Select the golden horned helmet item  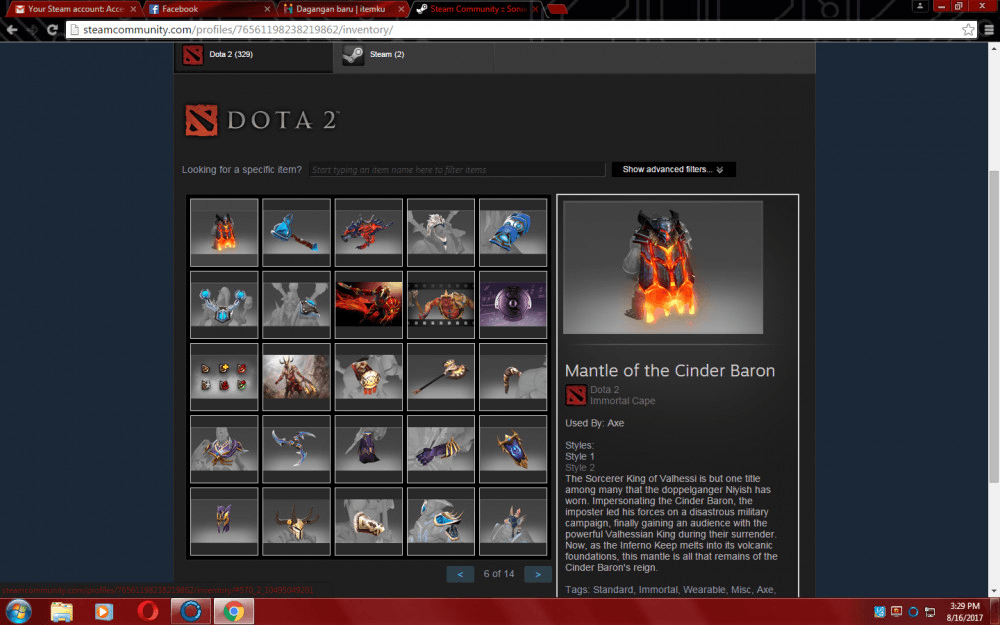pyautogui.click(x=296, y=521)
